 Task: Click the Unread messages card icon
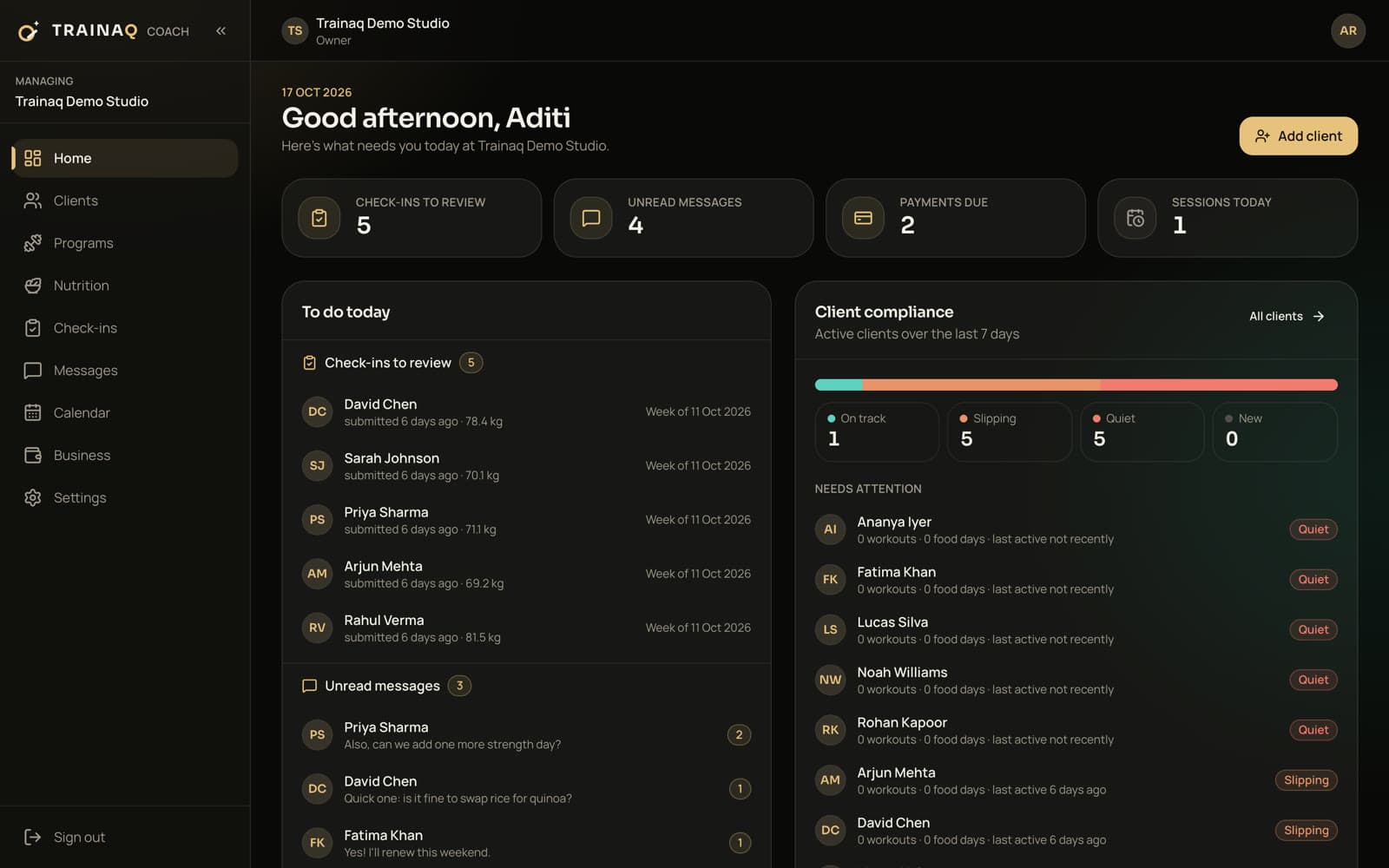click(591, 218)
